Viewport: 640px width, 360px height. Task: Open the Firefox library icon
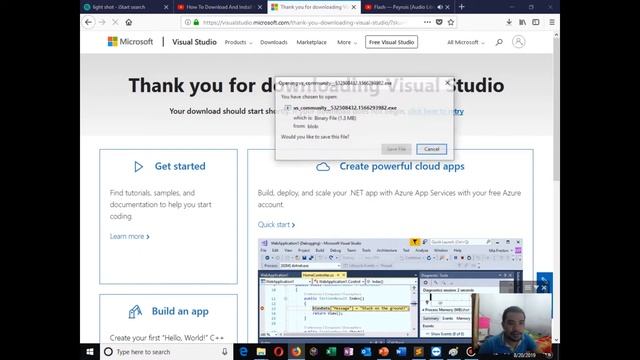pyautogui.click(x=522, y=22)
